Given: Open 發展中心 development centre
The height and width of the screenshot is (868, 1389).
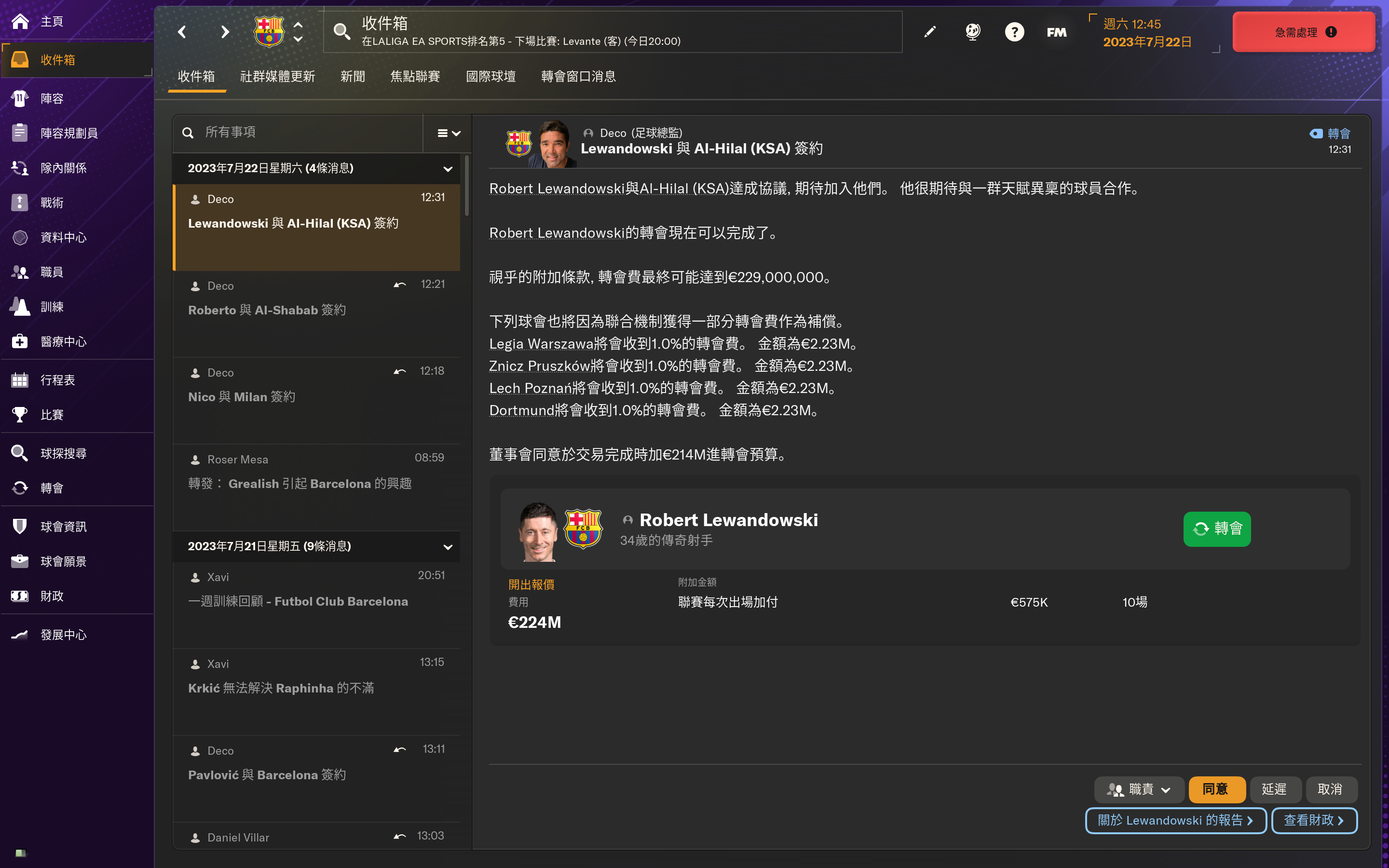Looking at the screenshot, I should click(x=77, y=635).
